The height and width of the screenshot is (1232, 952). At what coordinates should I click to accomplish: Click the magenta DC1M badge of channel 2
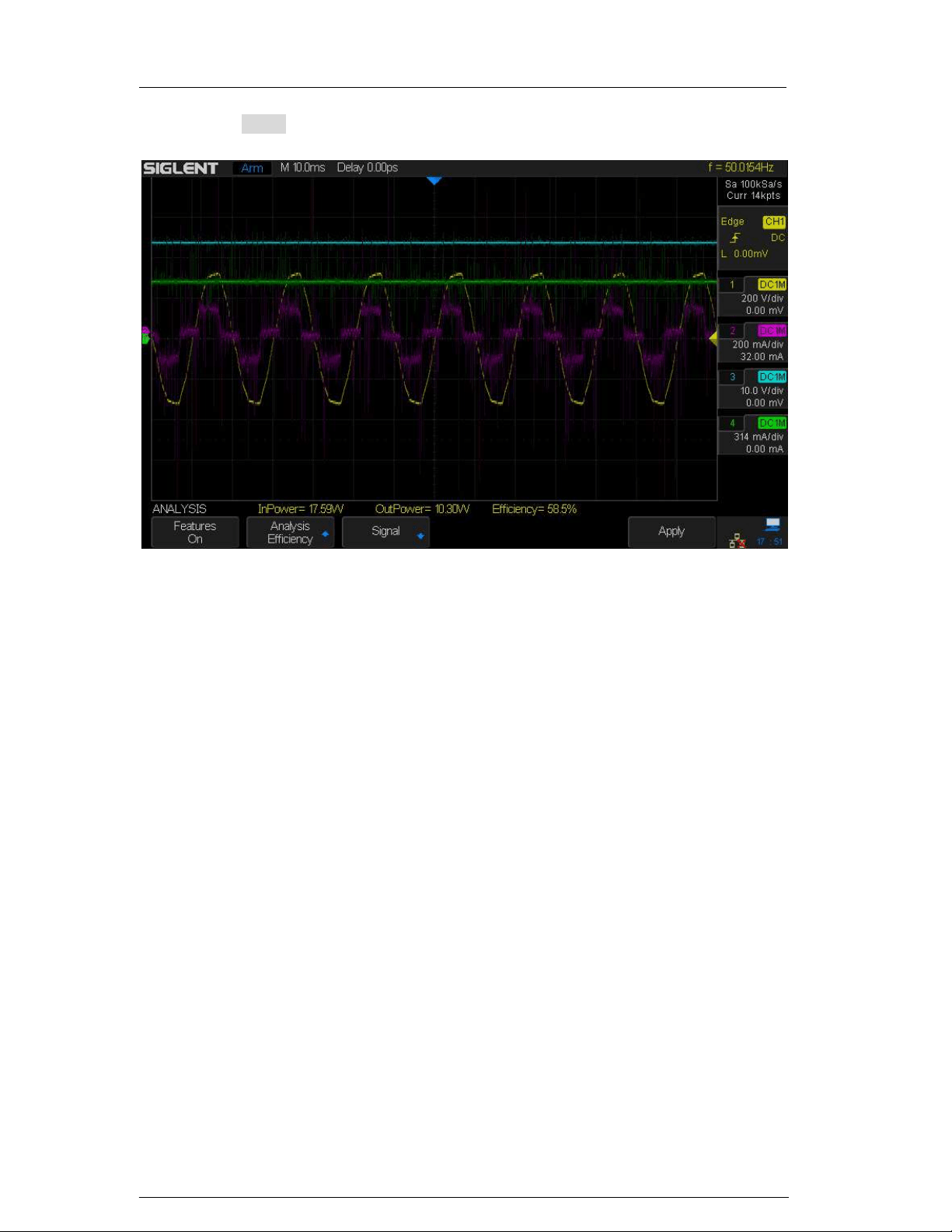click(772, 331)
